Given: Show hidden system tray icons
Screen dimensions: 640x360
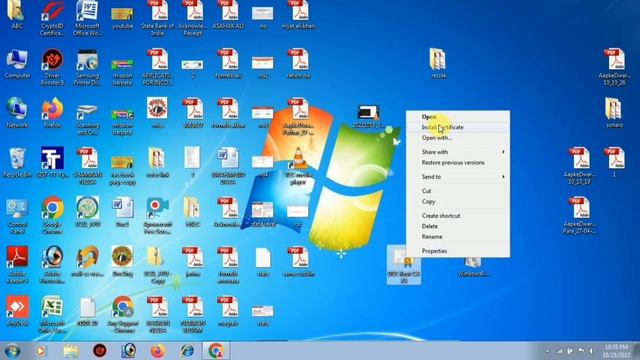Looking at the screenshot, I should (x=547, y=351).
